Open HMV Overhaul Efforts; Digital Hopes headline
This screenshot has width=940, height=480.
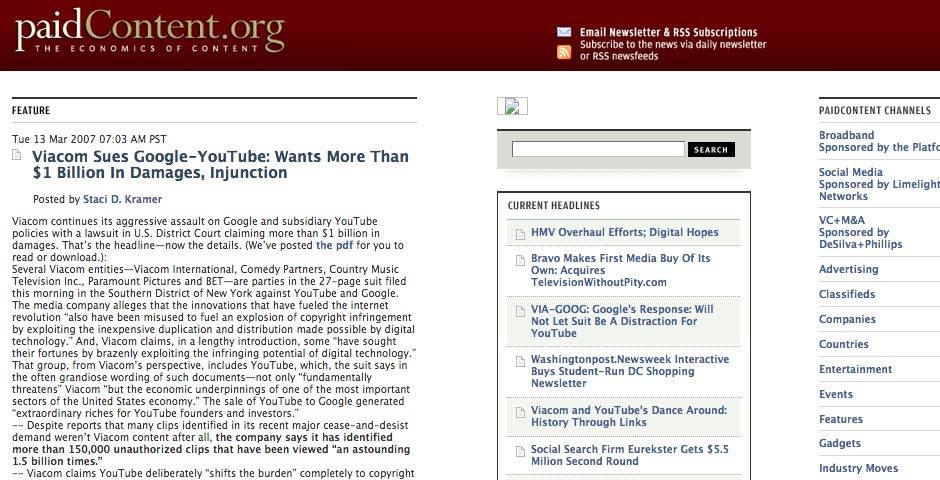tap(625, 233)
